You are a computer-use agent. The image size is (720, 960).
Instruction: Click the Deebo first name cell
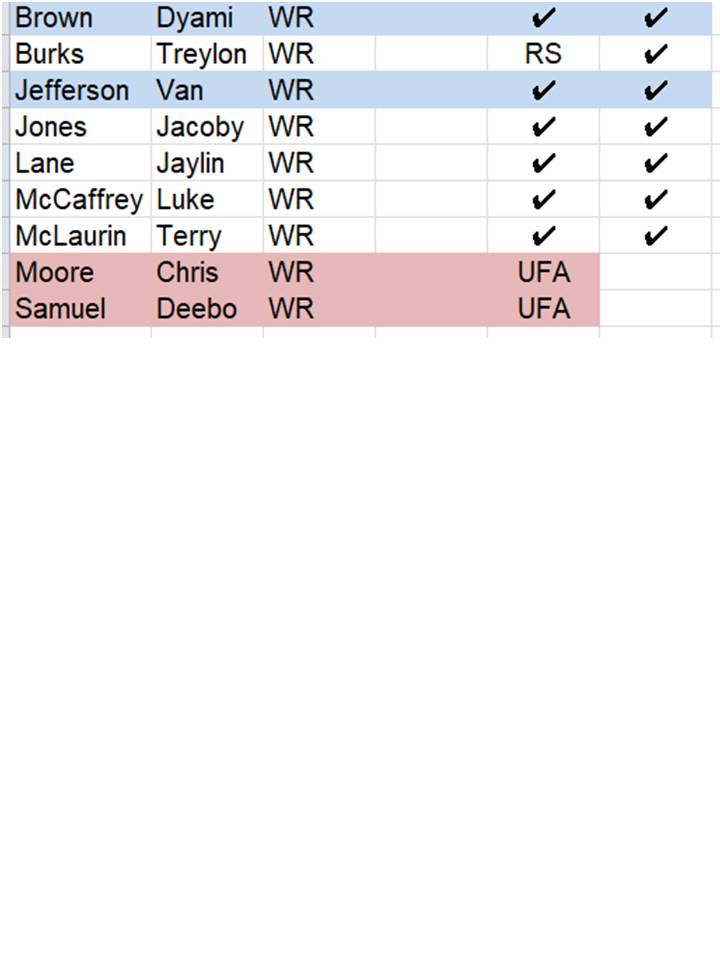pyautogui.click(x=197, y=309)
